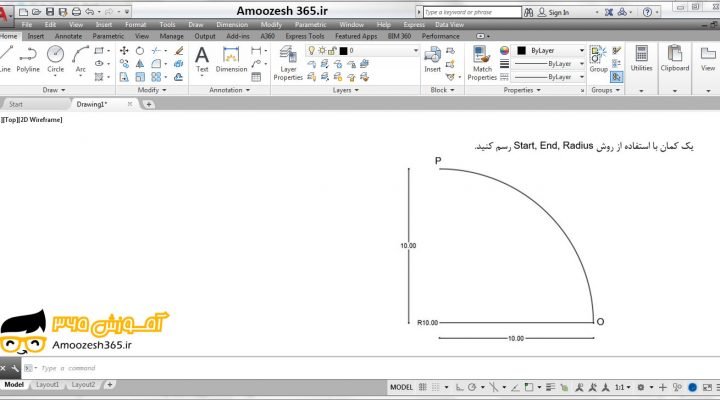This screenshot has height=400, width=720.
Task: Expand the Layers panel
Action: (x=346, y=90)
